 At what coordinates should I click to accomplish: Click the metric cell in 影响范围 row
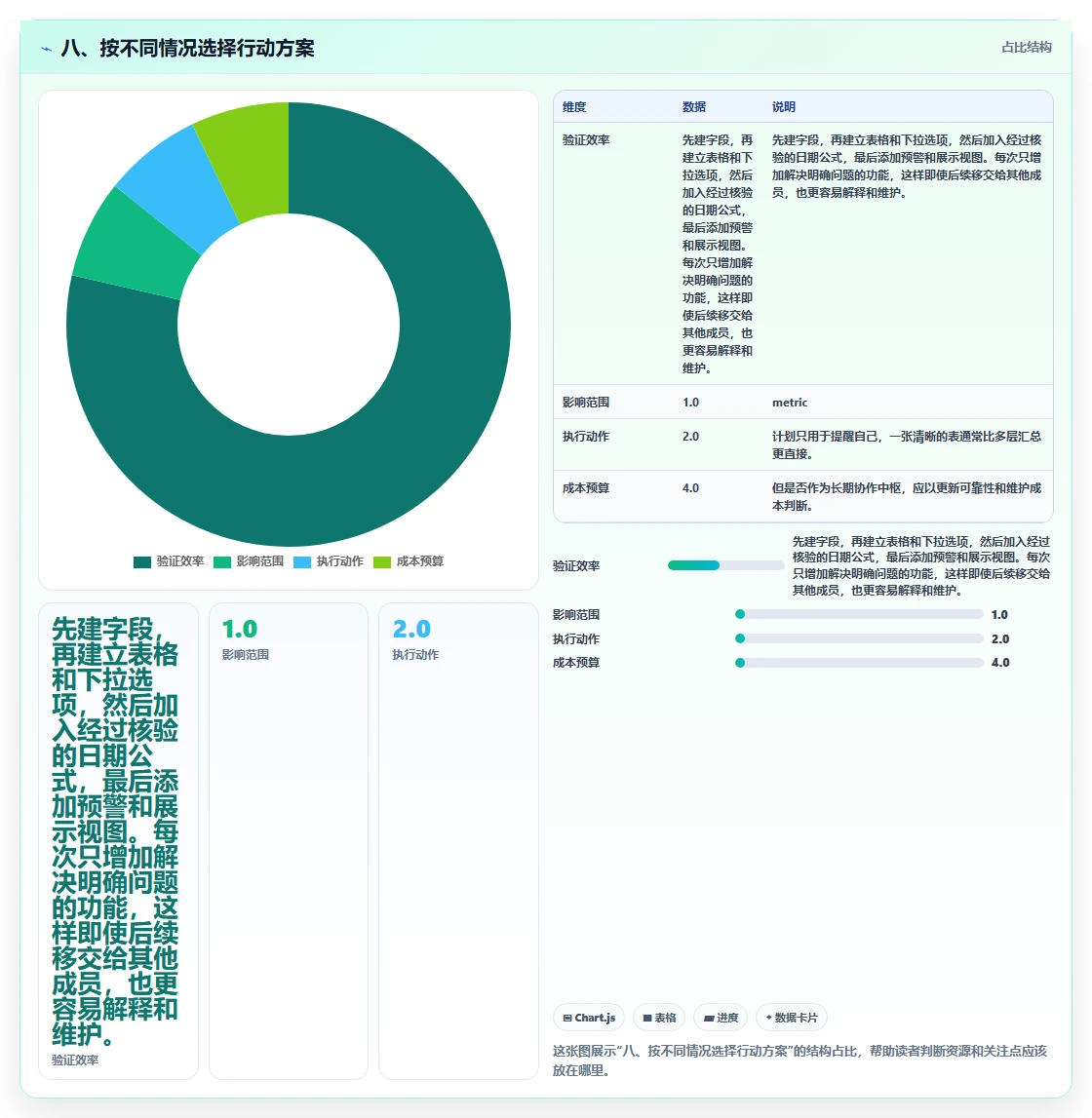coord(790,403)
